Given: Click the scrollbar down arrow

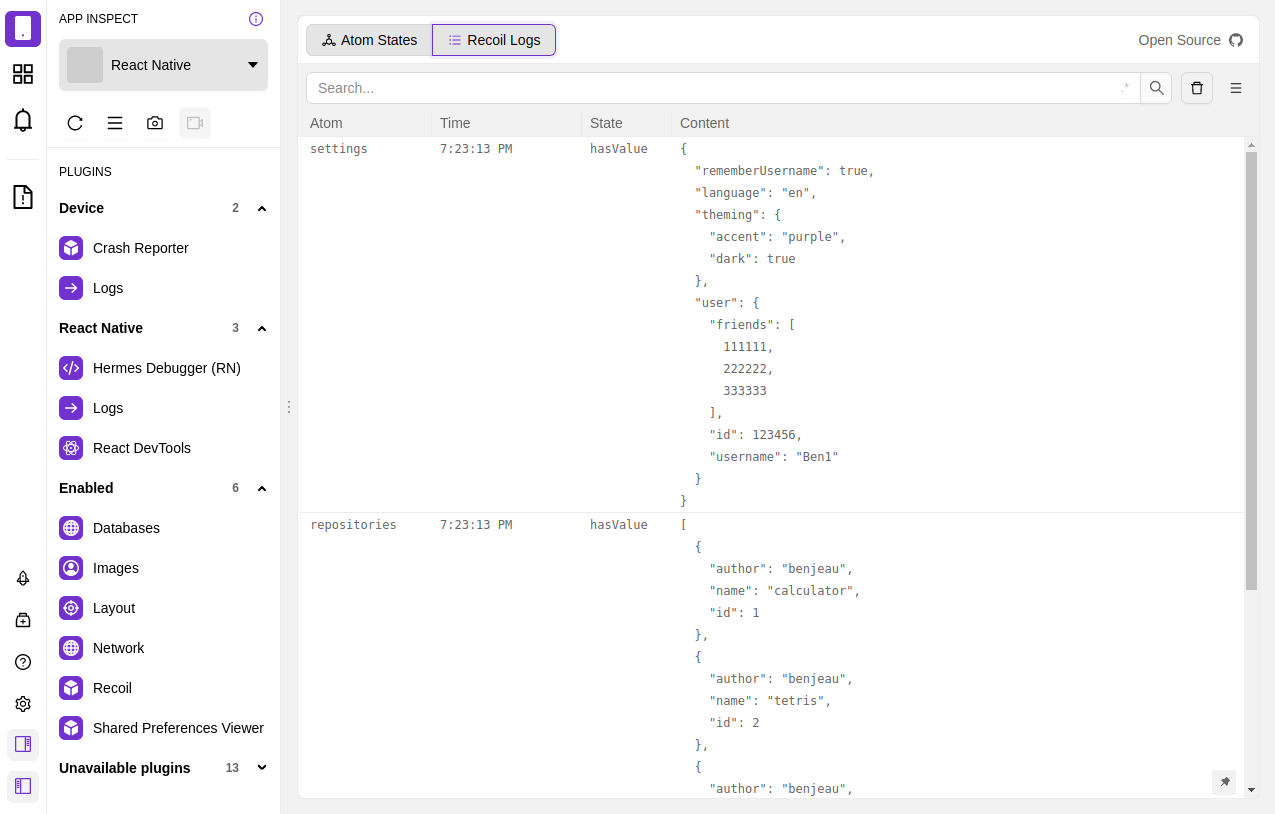Looking at the screenshot, I should tap(1251, 790).
